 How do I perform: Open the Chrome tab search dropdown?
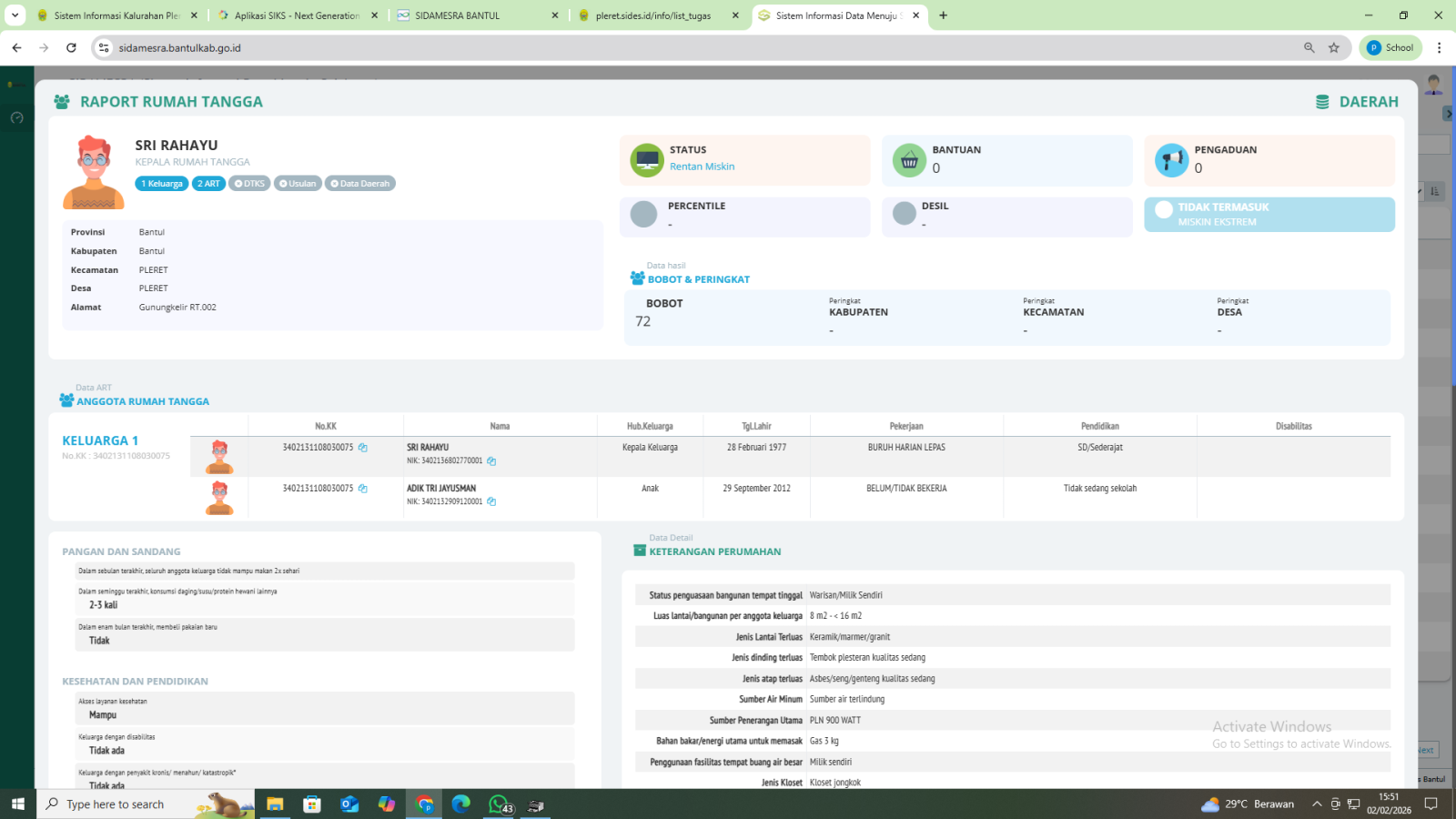click(15, 15)
